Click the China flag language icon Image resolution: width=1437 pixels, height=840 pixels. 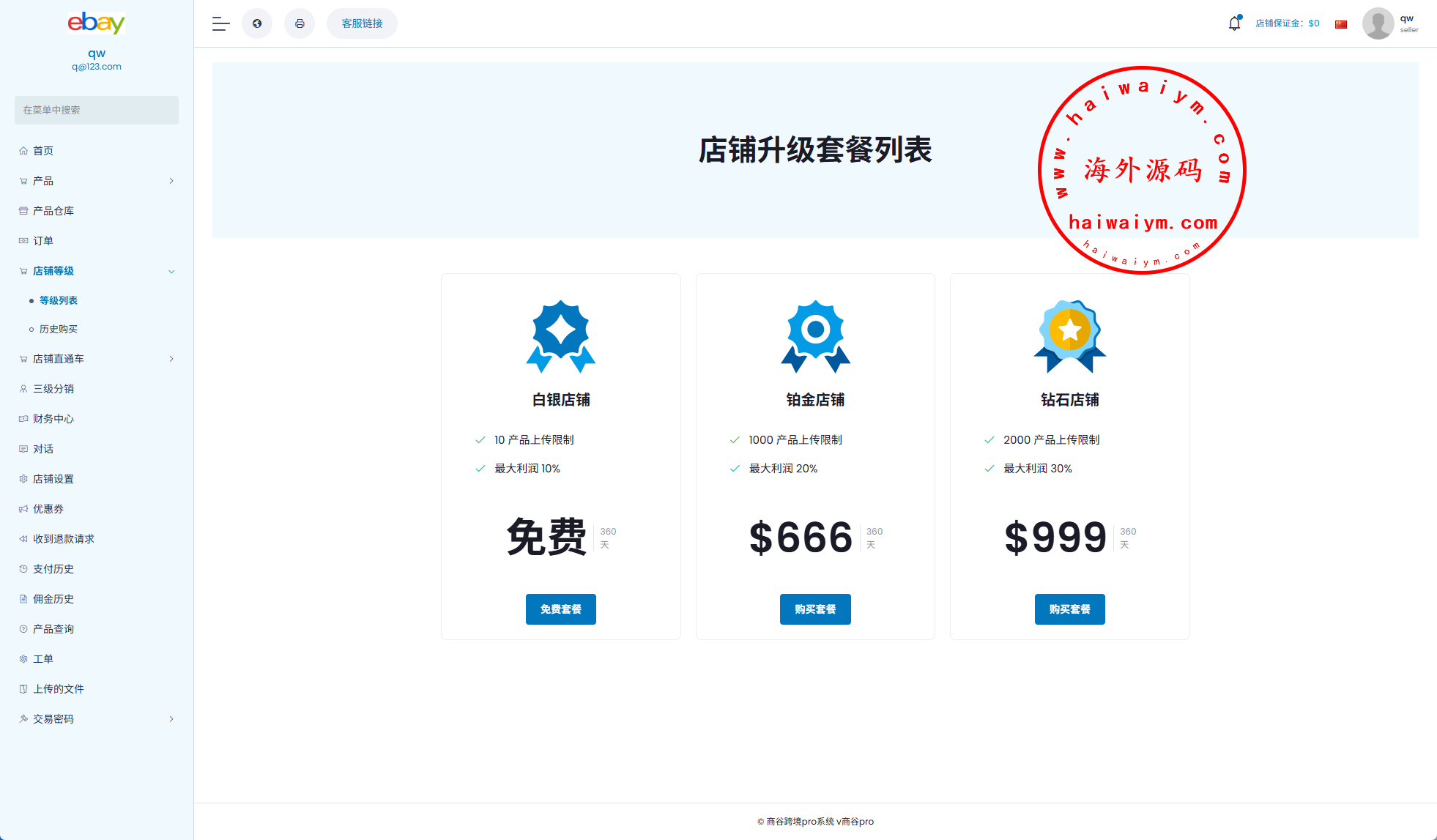[x=1341, y=24]
